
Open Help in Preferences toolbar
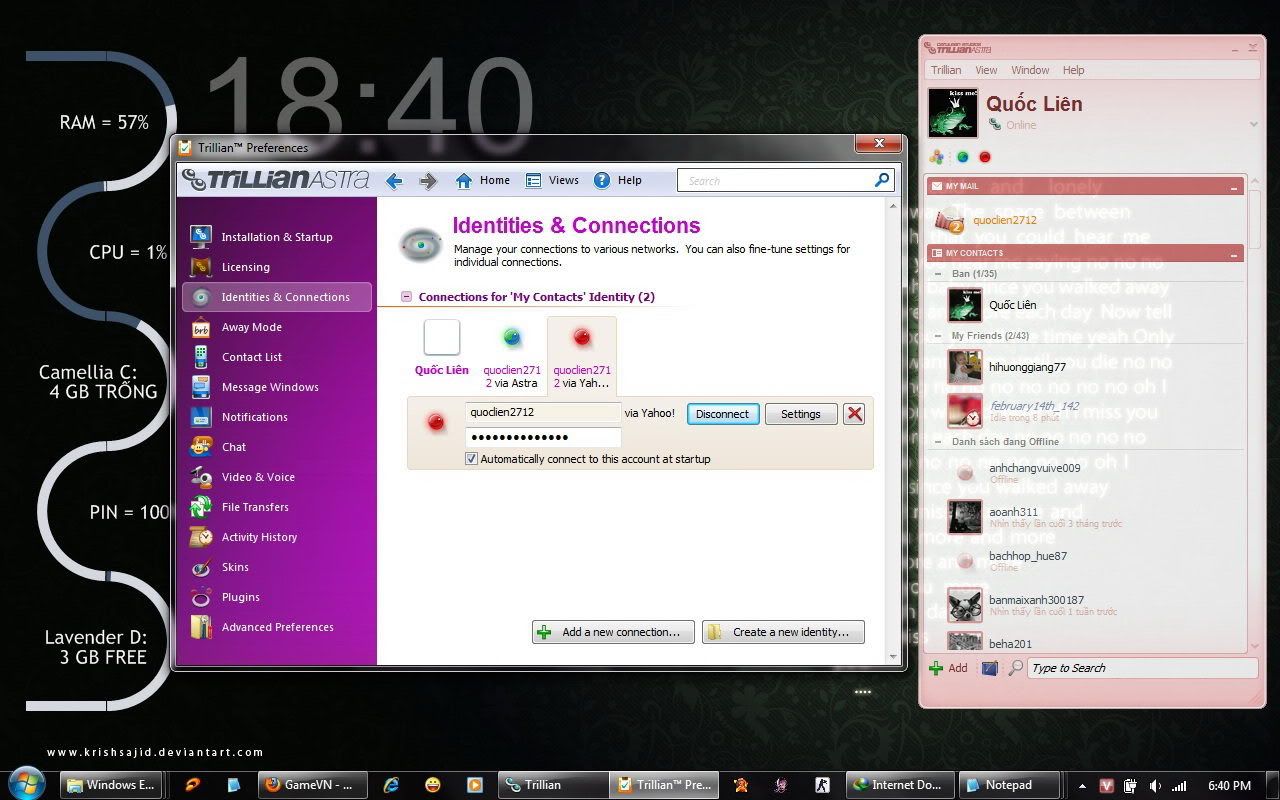click(x=618, y=181)
